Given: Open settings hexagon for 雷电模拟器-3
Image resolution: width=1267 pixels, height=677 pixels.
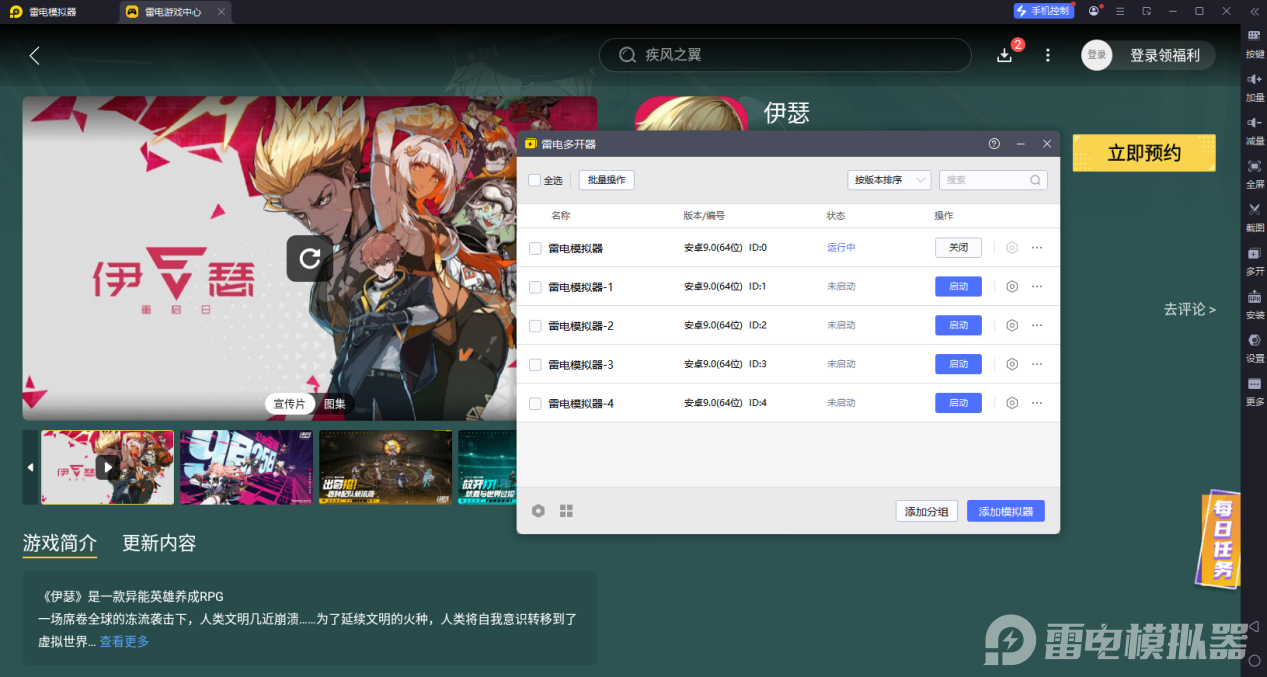Looking at the screenshot, I should 1012,364.
